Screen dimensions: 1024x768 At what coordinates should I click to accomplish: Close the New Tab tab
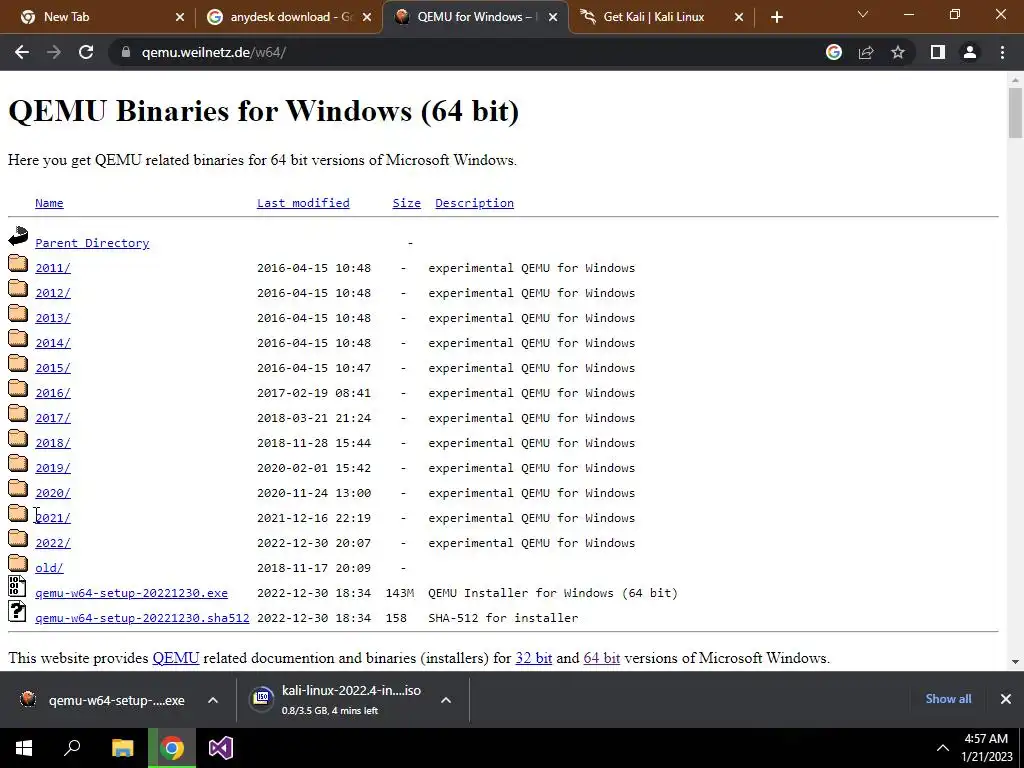pos(180,17)
